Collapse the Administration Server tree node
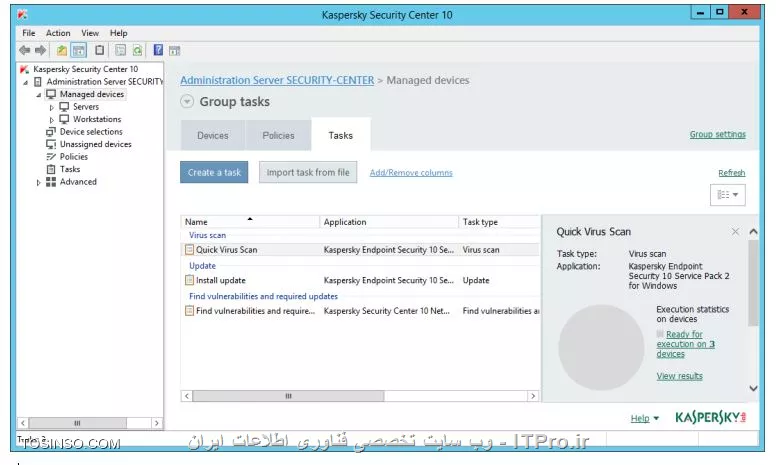The image size is (776, 465). 26,83
